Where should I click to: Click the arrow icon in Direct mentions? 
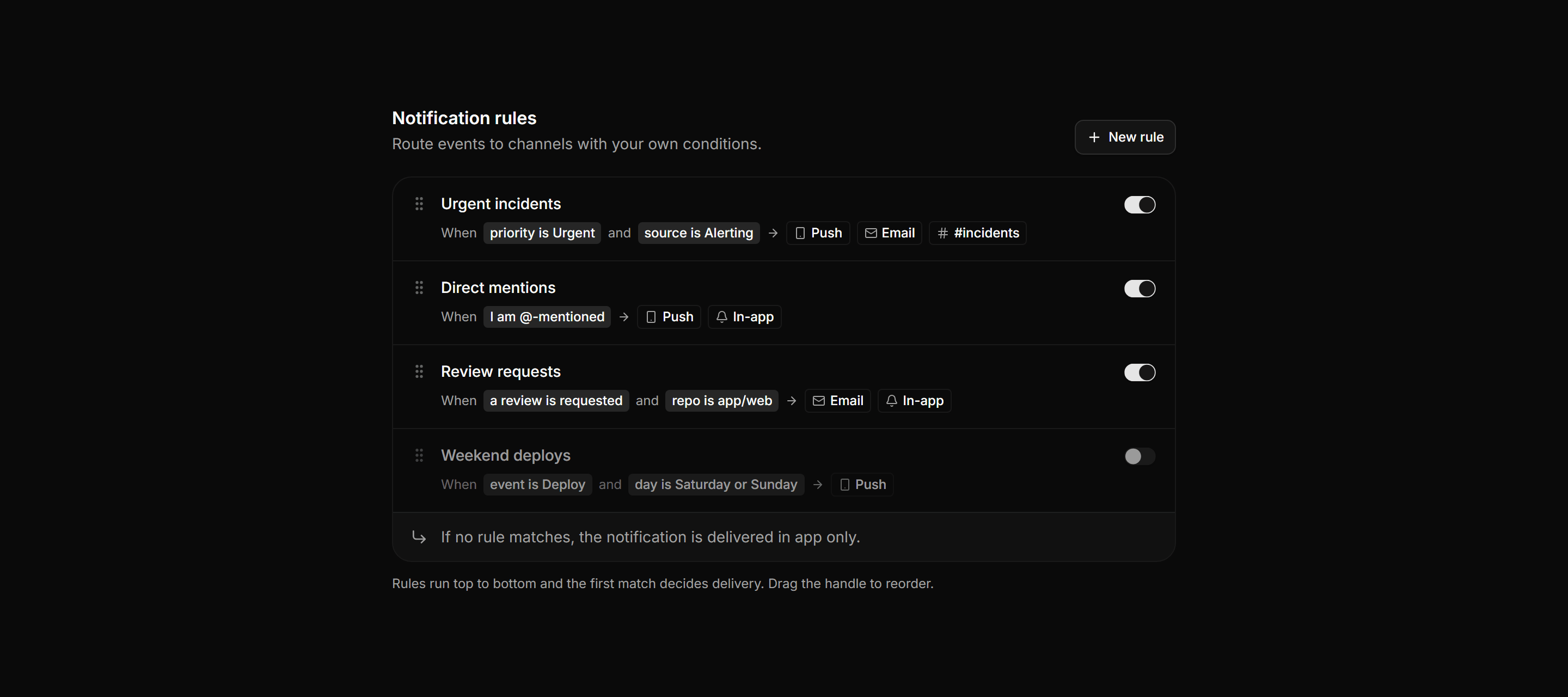point(623,317)
